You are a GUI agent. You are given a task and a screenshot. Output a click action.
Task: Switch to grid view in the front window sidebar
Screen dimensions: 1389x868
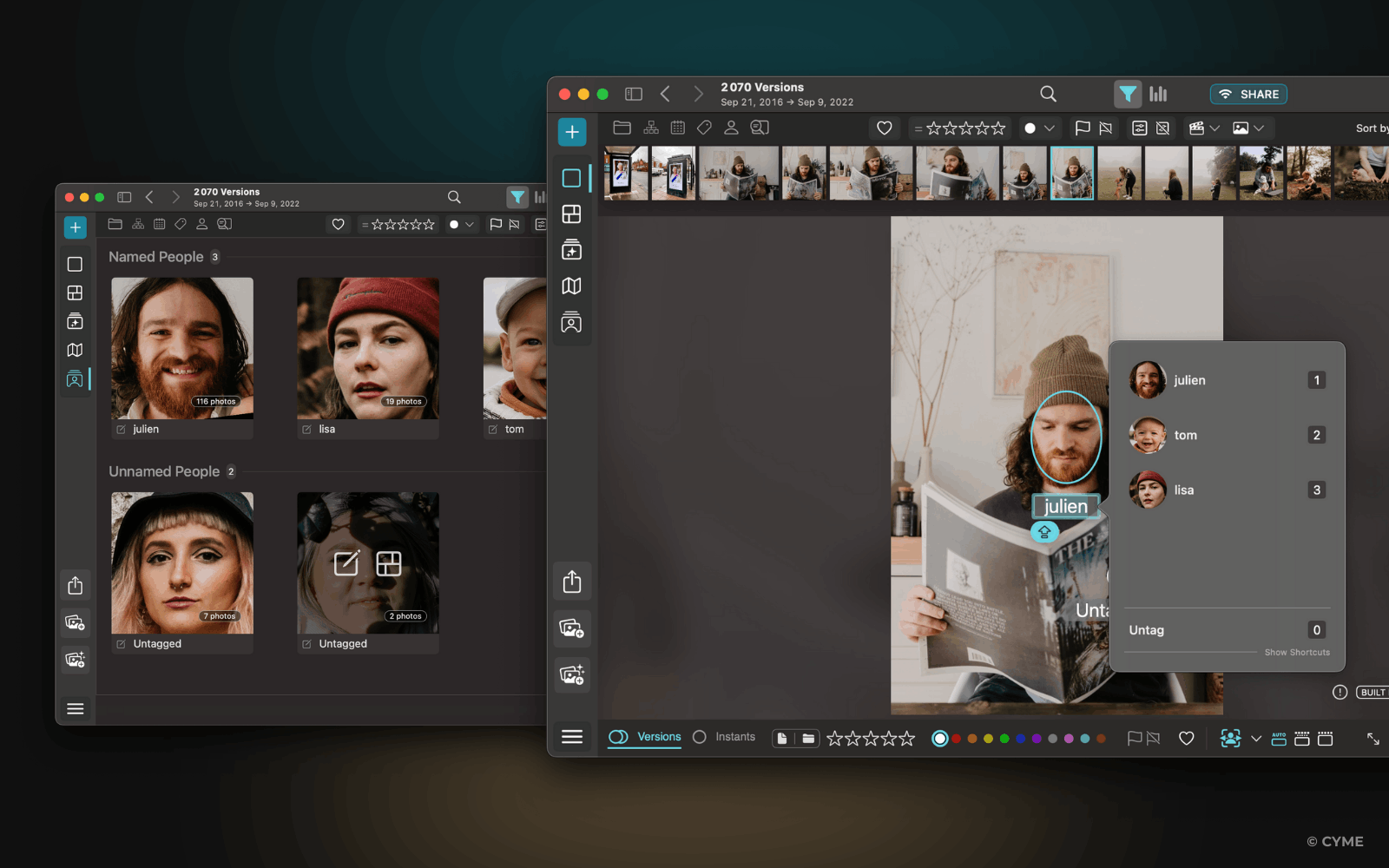click(x=571, y=214)
